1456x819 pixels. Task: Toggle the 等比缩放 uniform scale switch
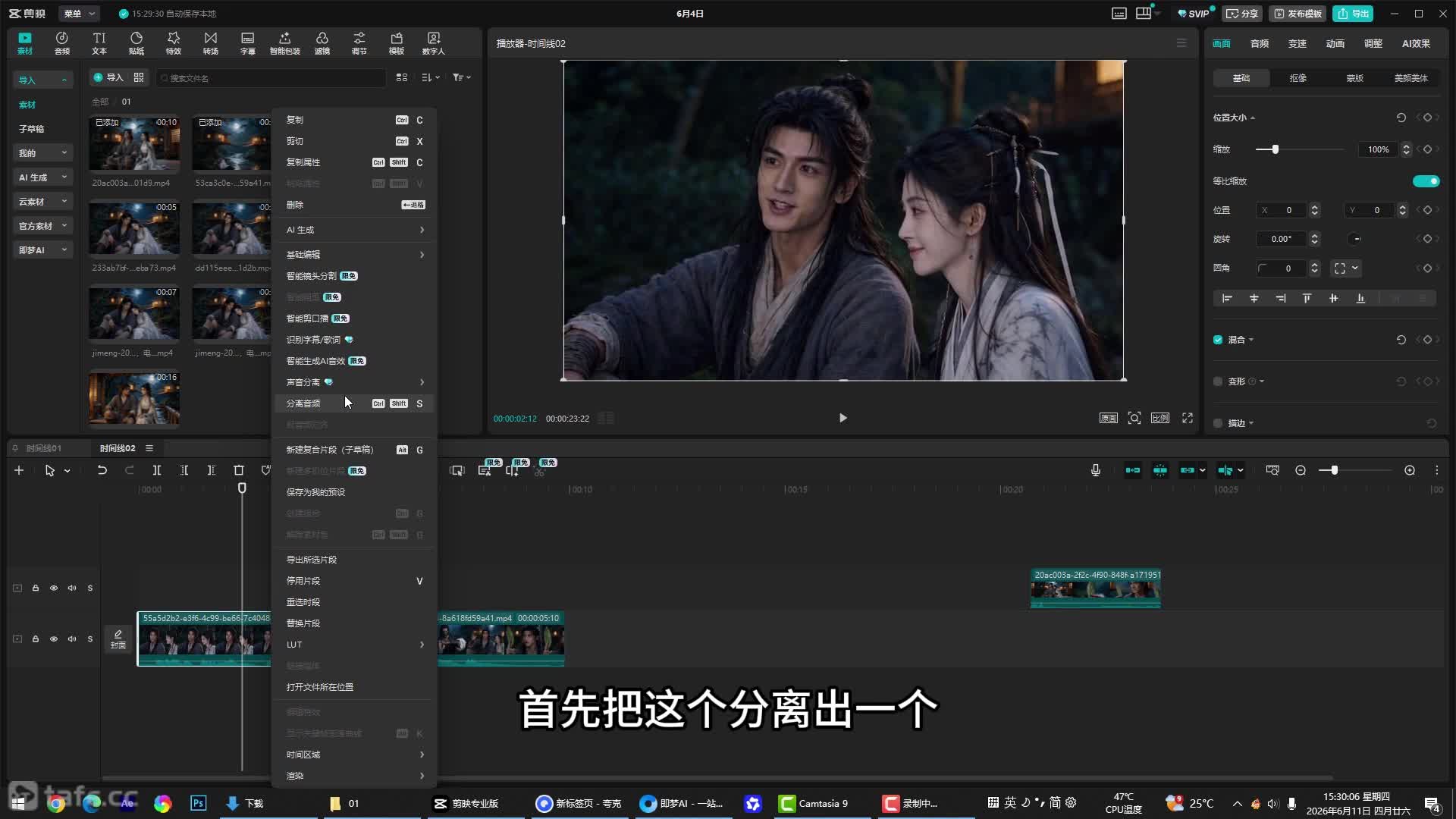[1426, 181]
